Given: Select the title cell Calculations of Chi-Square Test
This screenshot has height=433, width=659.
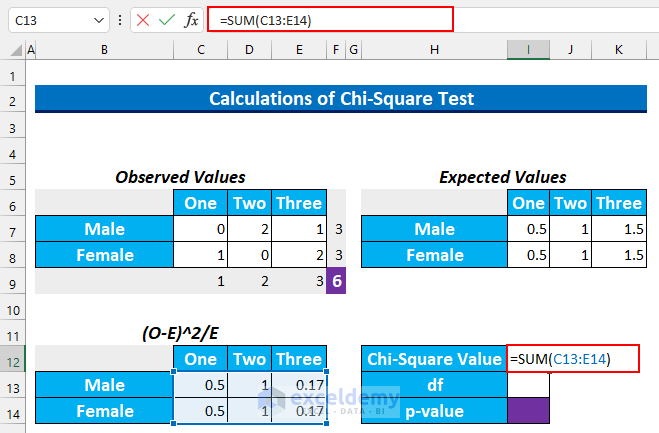Looking at the screenshot, I should click(x=340, y=98).
